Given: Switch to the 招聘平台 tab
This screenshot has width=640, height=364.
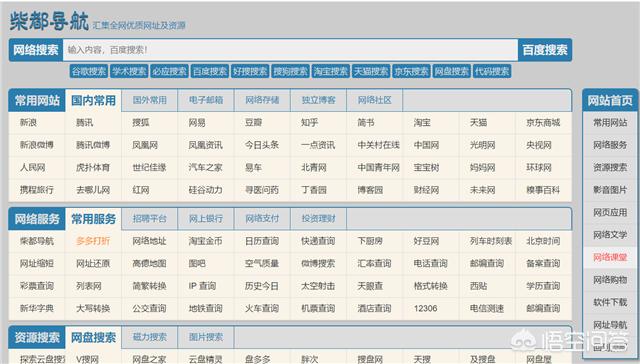Looking at the screenshot, I should point(149,219).
